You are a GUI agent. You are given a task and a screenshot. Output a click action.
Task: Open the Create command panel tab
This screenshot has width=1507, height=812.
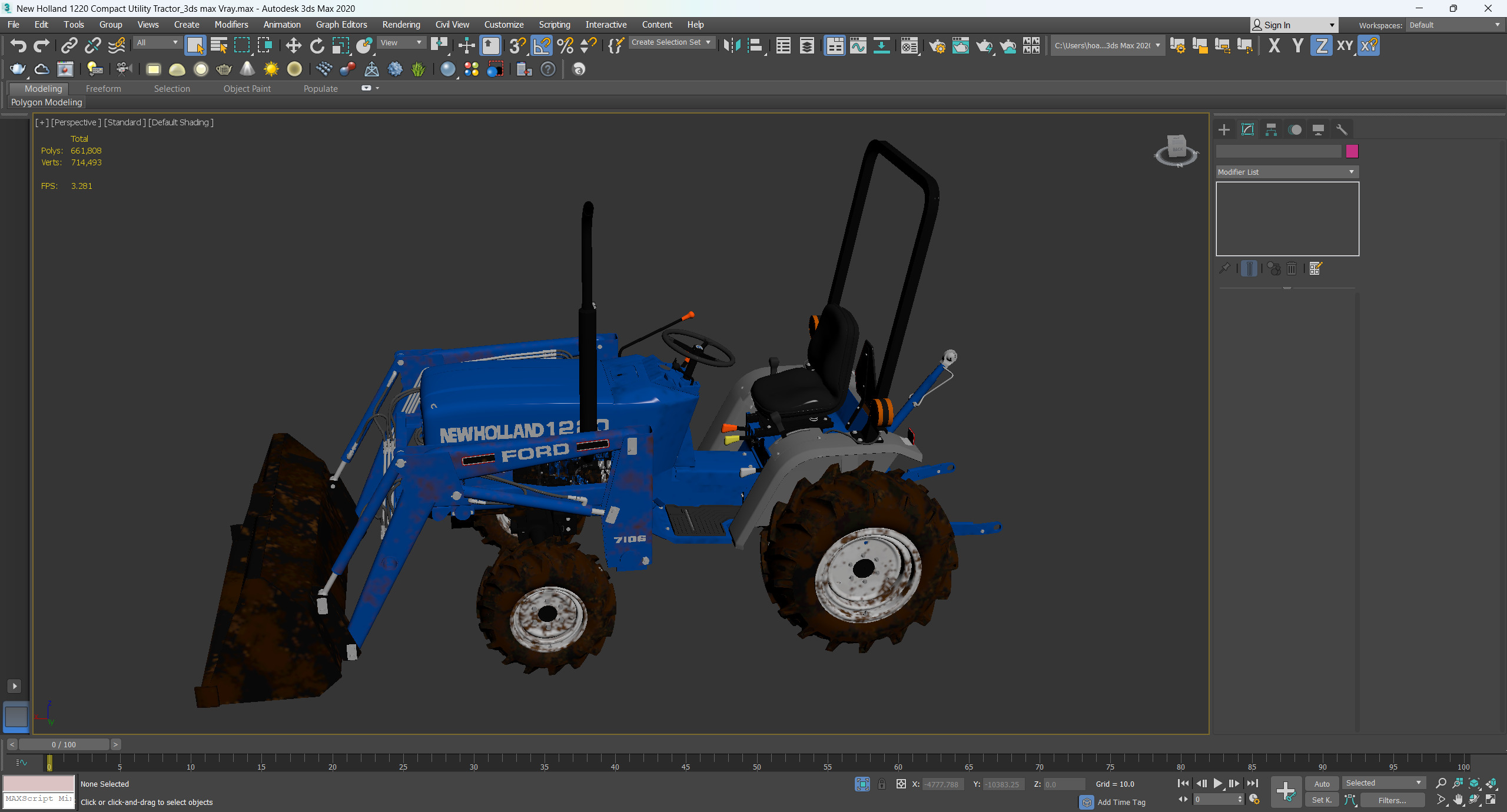pos(1224,129)
